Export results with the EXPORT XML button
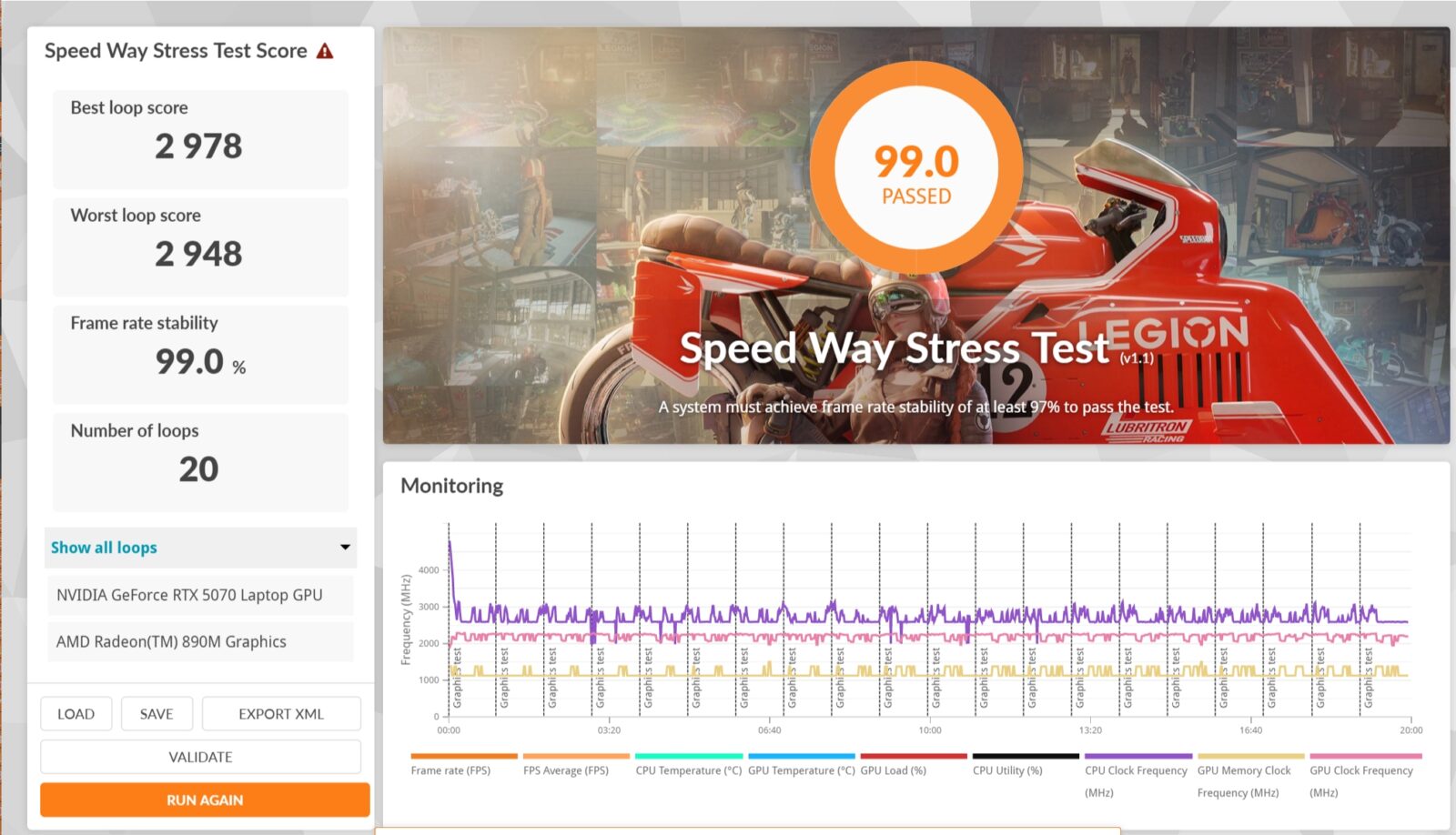The width and height of the screenshot is (1456, 835). click(280, 714)
